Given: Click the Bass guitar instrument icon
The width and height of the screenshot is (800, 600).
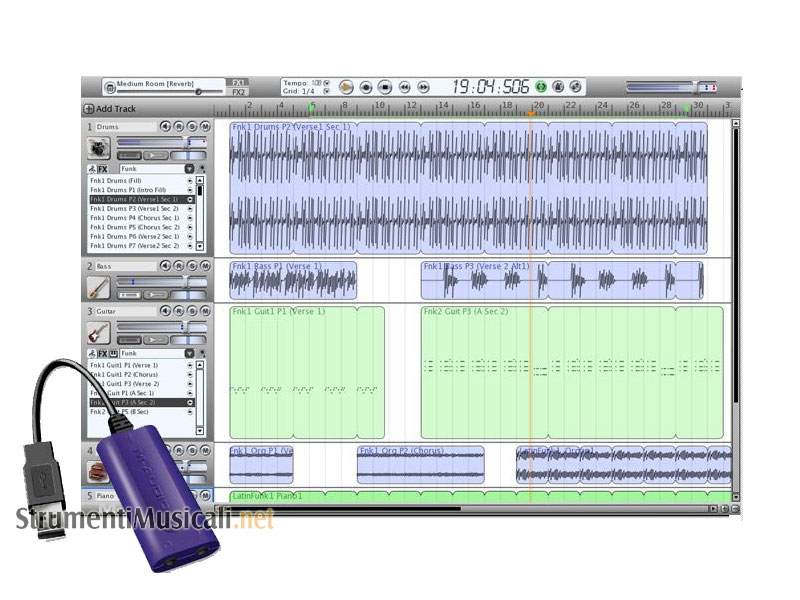Looking at the screenshot, I should tap(98, 287).
